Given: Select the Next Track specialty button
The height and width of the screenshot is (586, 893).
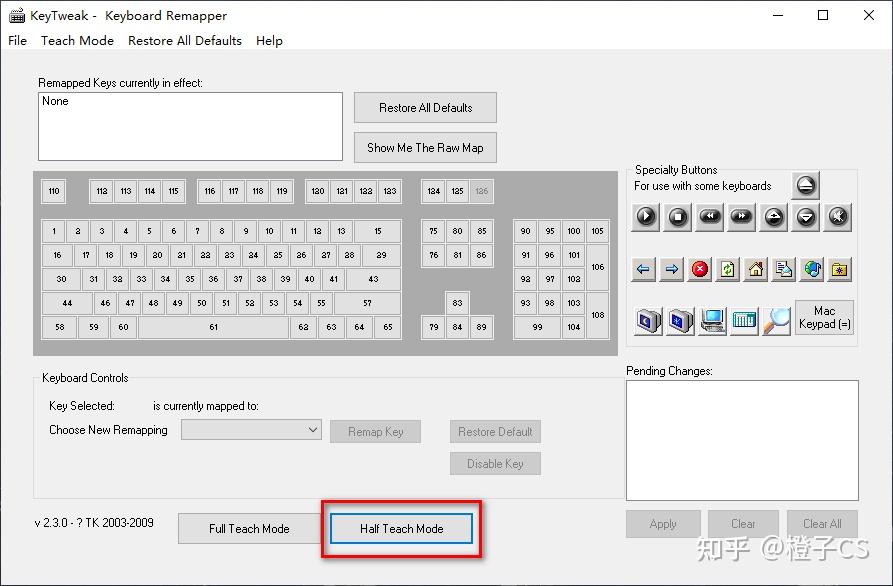Looking at the screenshot, I should click(742, 217).
